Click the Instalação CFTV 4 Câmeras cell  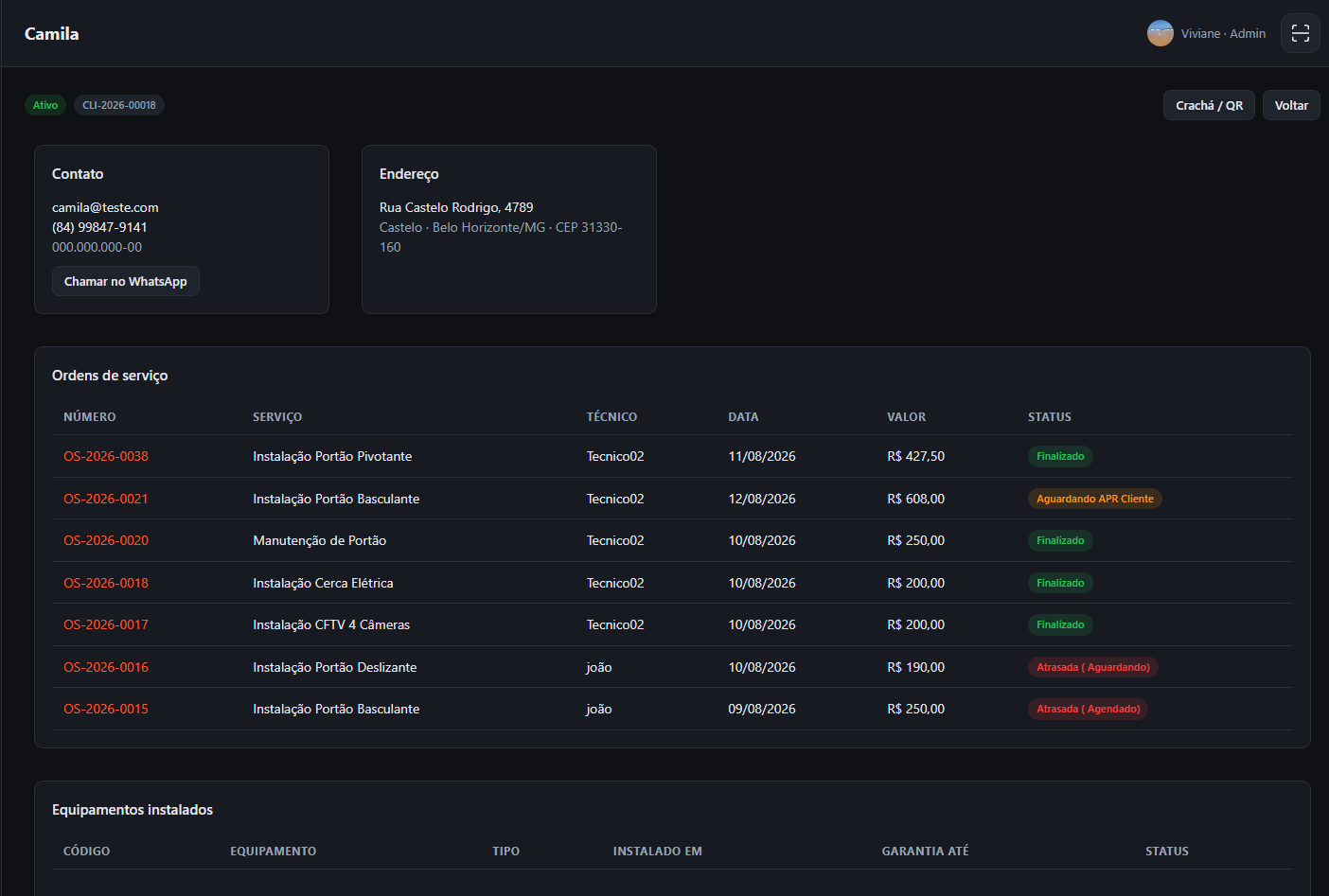tap(331, 624)
